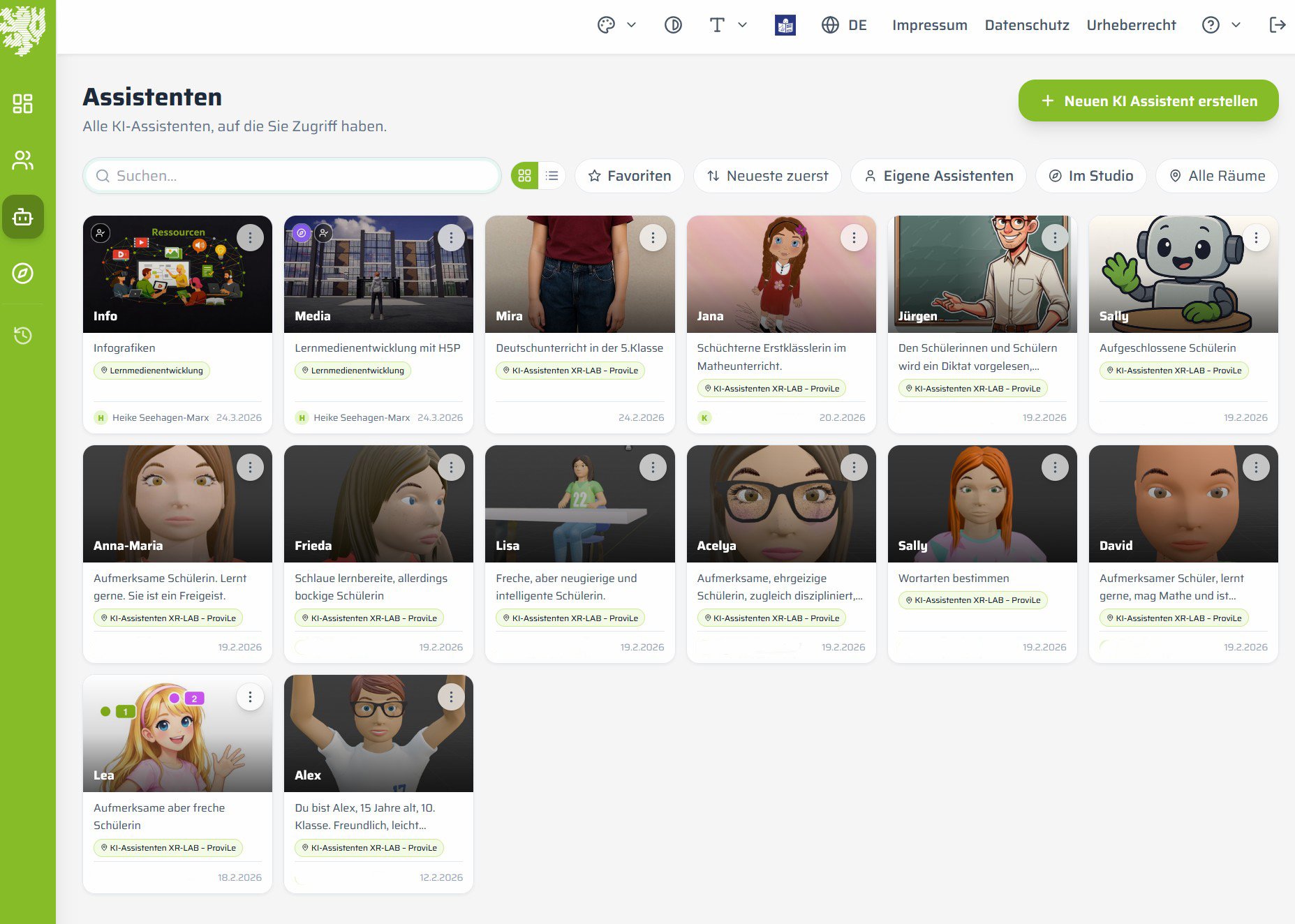Toggle the contrast mode icon

click(x=673, y=25)
